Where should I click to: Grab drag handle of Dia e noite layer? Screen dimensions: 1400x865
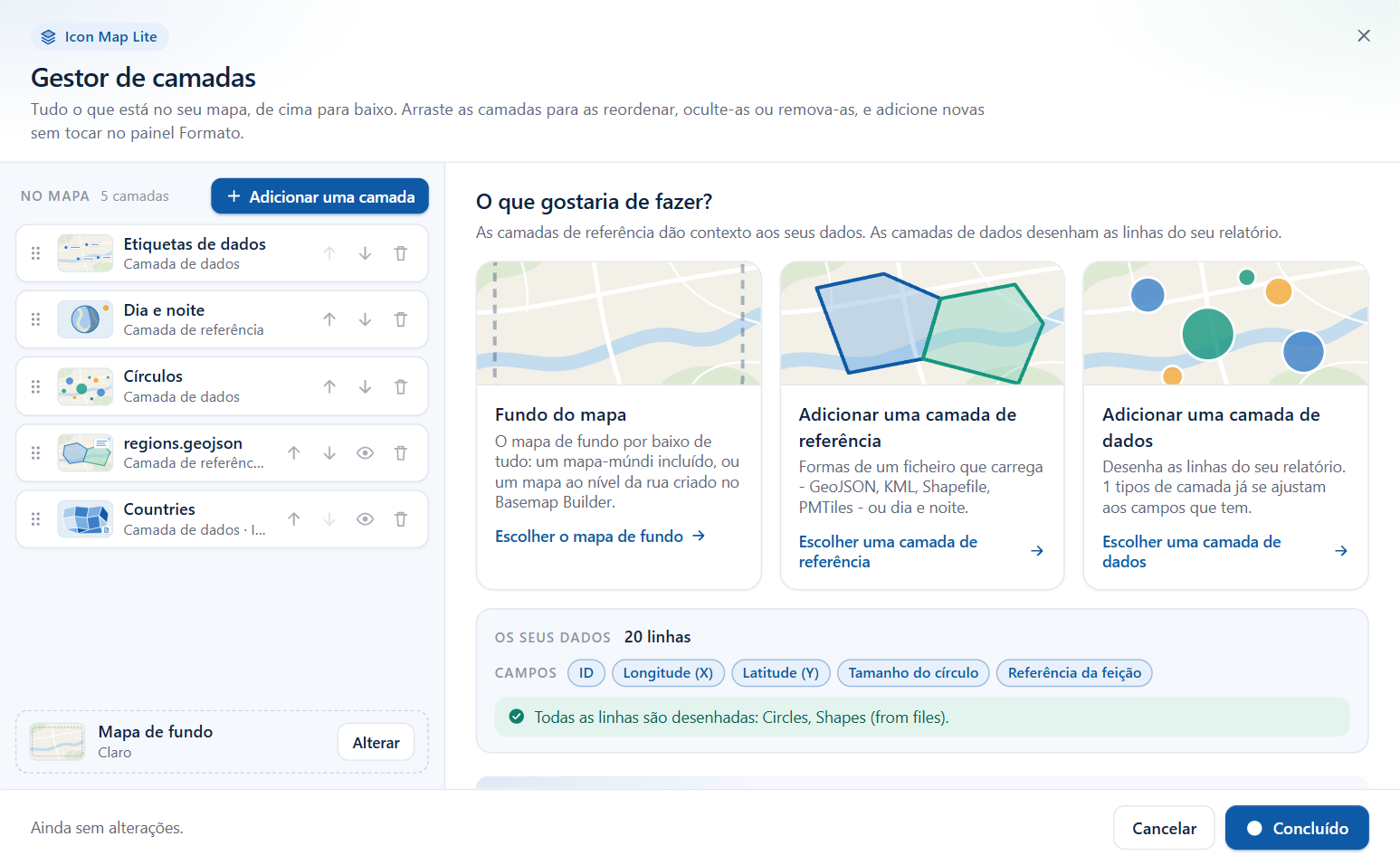click(36, 319)
